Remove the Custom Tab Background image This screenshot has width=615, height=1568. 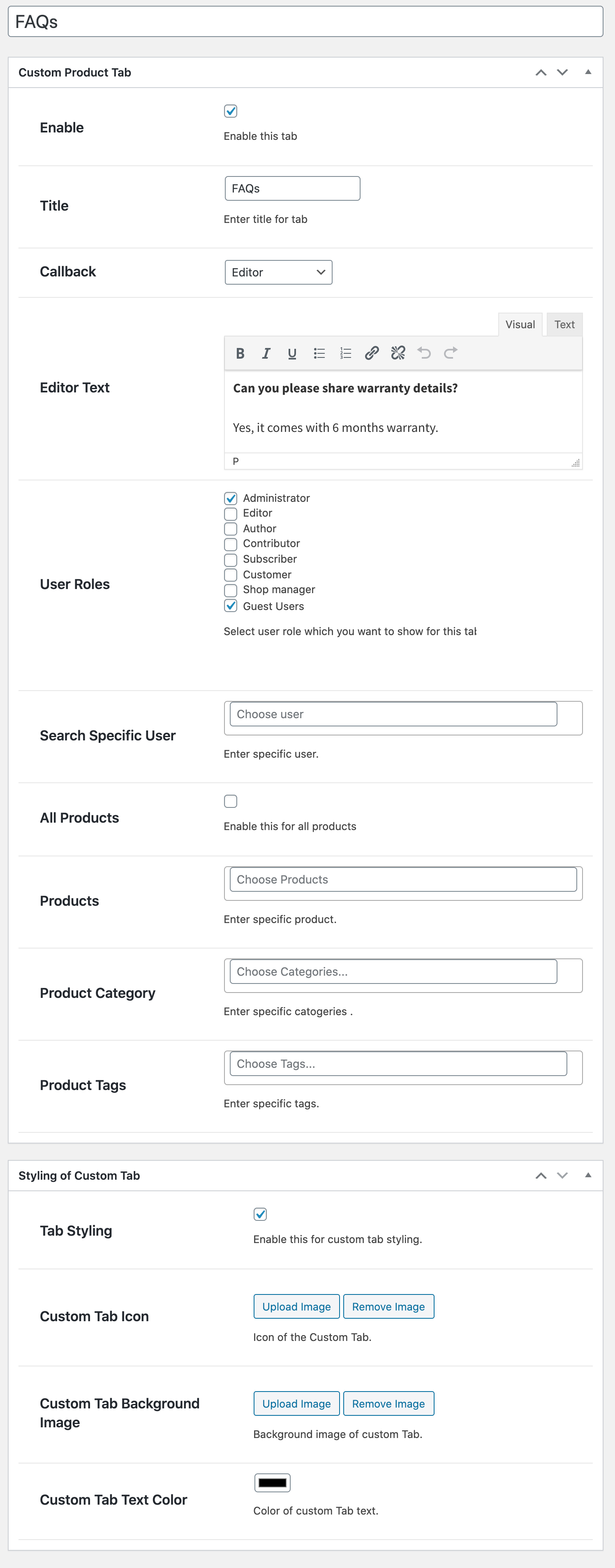[388, 1403]
